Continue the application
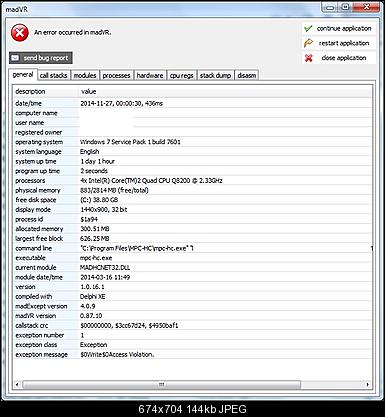The width and height of the screenshot is (385, 417). tap(339, 29)
